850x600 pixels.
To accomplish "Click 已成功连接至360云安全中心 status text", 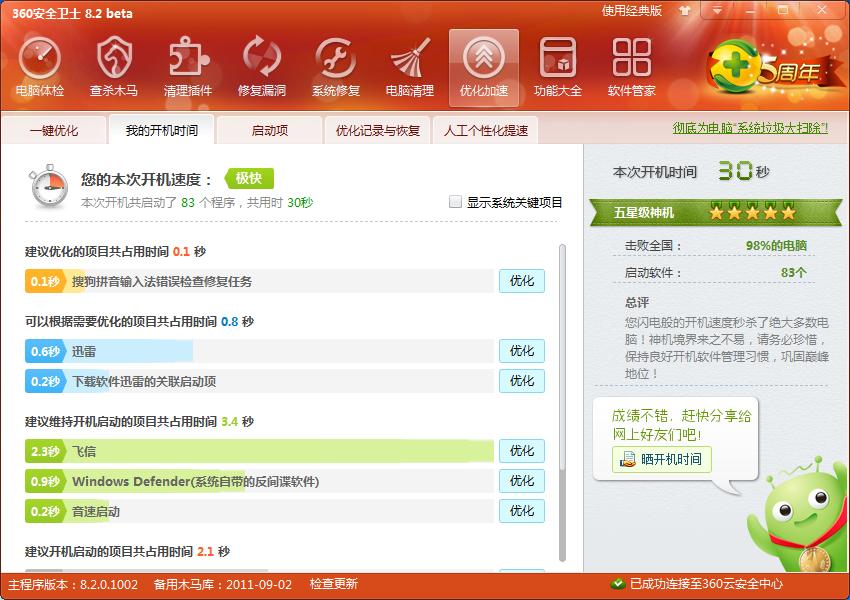I will click(706, 584).
